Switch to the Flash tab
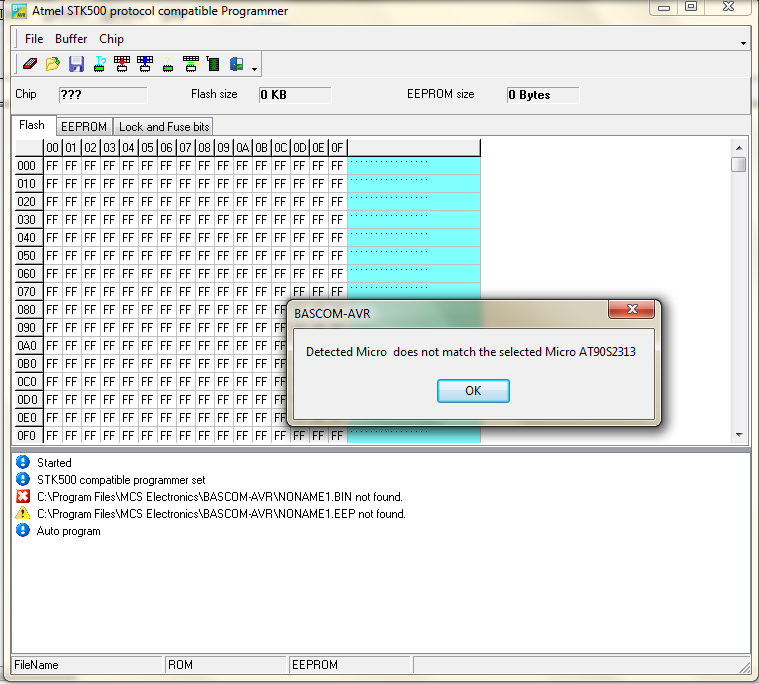 pos(32,125)
